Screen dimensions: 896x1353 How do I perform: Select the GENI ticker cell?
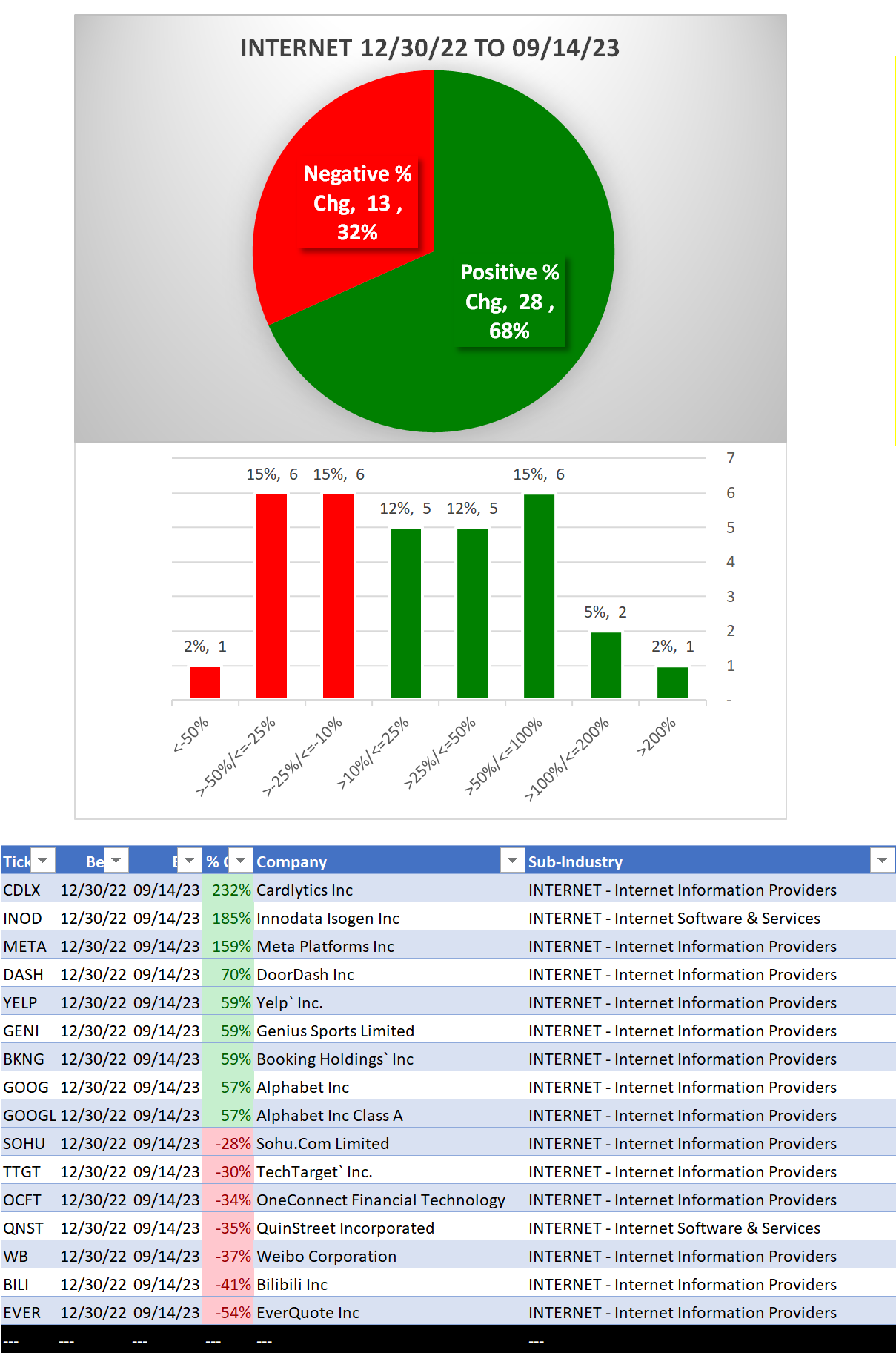[x=29, y=1031]
